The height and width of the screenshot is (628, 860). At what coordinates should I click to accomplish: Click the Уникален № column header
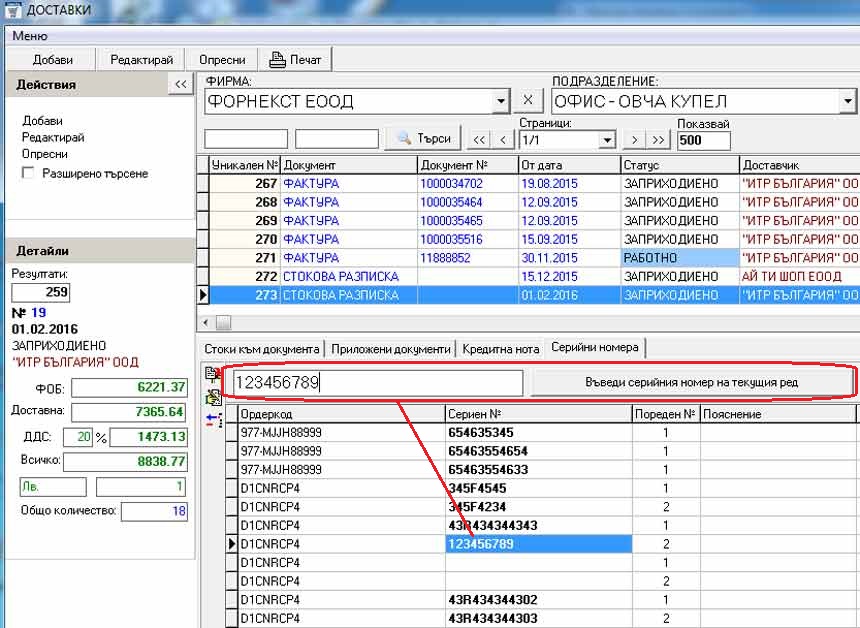coord(245,165)
